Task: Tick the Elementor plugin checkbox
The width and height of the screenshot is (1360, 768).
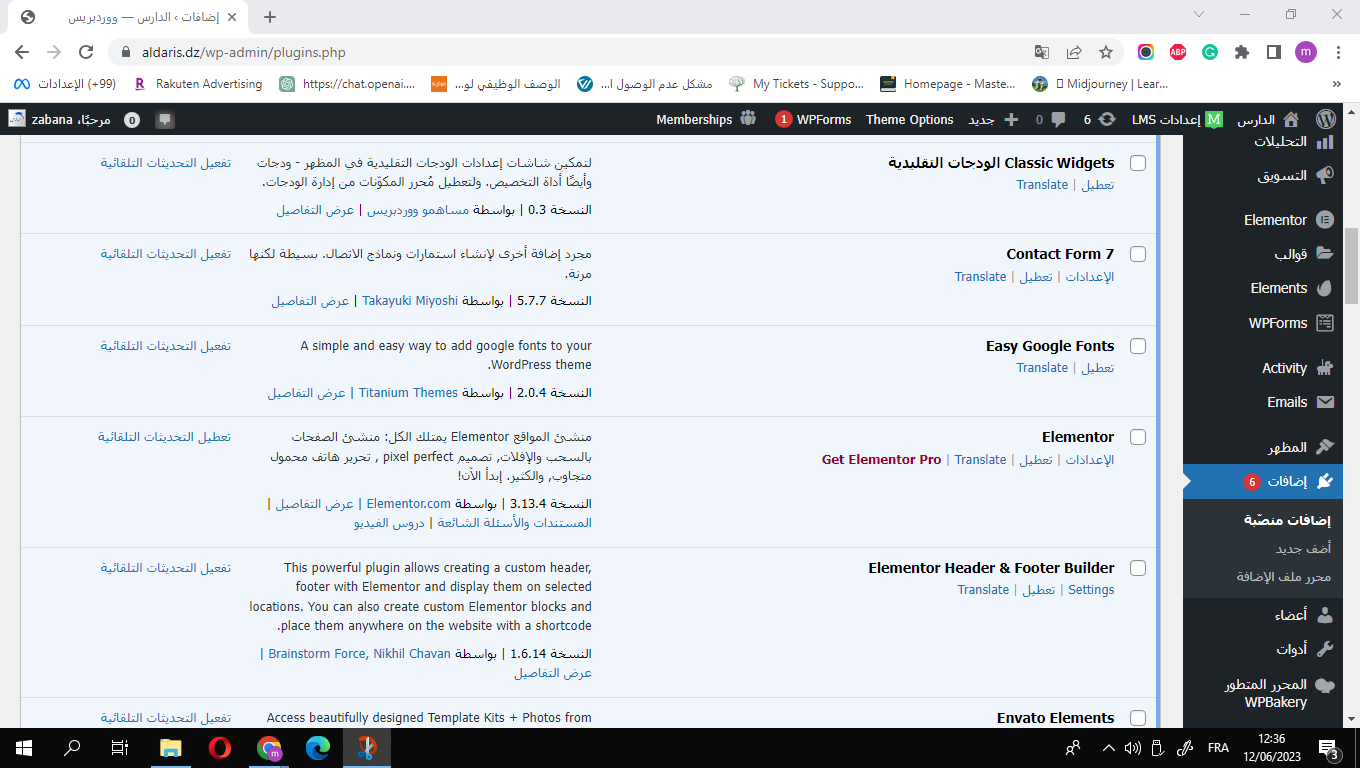Action: pos(1137,437)
